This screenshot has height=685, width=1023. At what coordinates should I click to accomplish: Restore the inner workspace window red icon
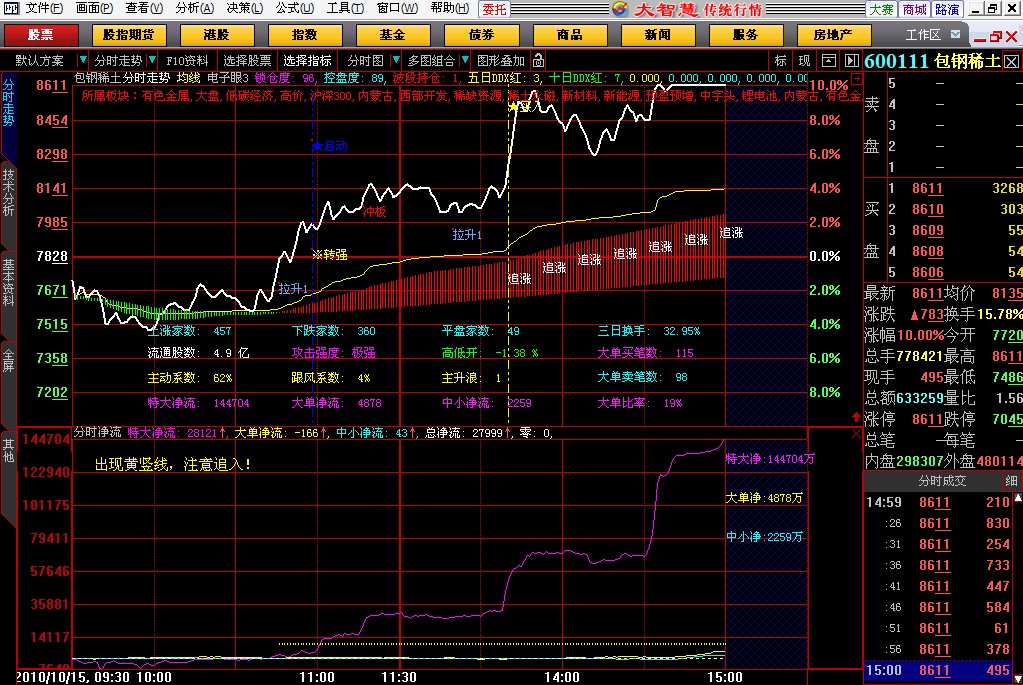coord(995,37)
